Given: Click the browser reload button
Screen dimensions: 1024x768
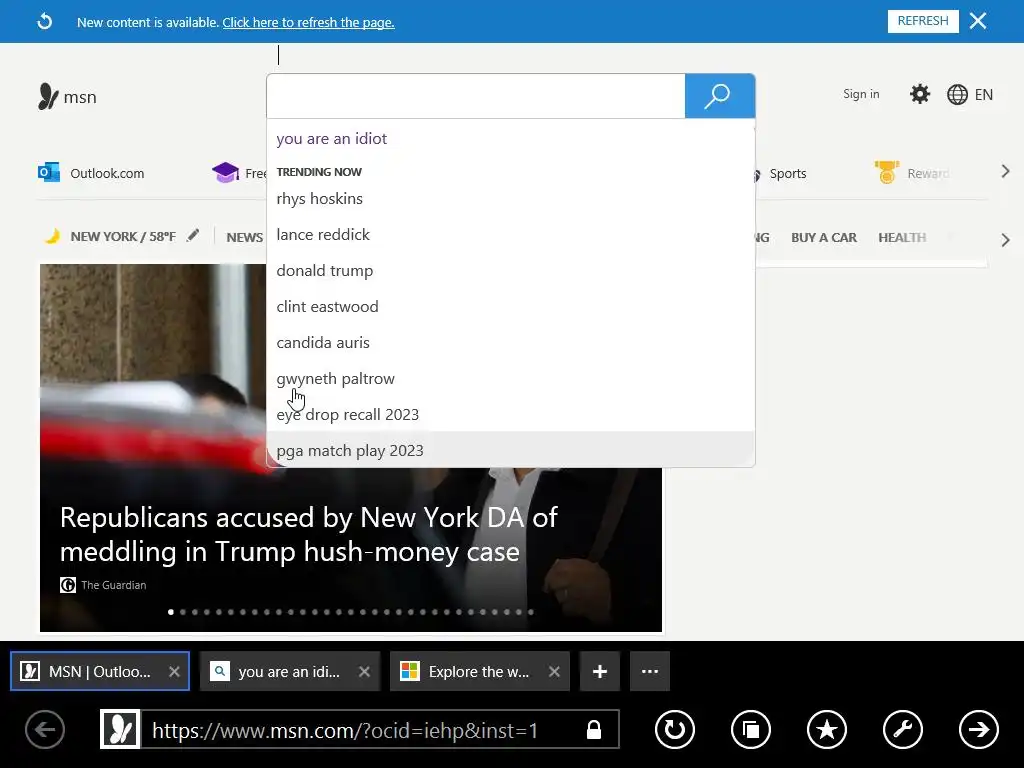Looking at the screenshot, I should click(675, 729).
